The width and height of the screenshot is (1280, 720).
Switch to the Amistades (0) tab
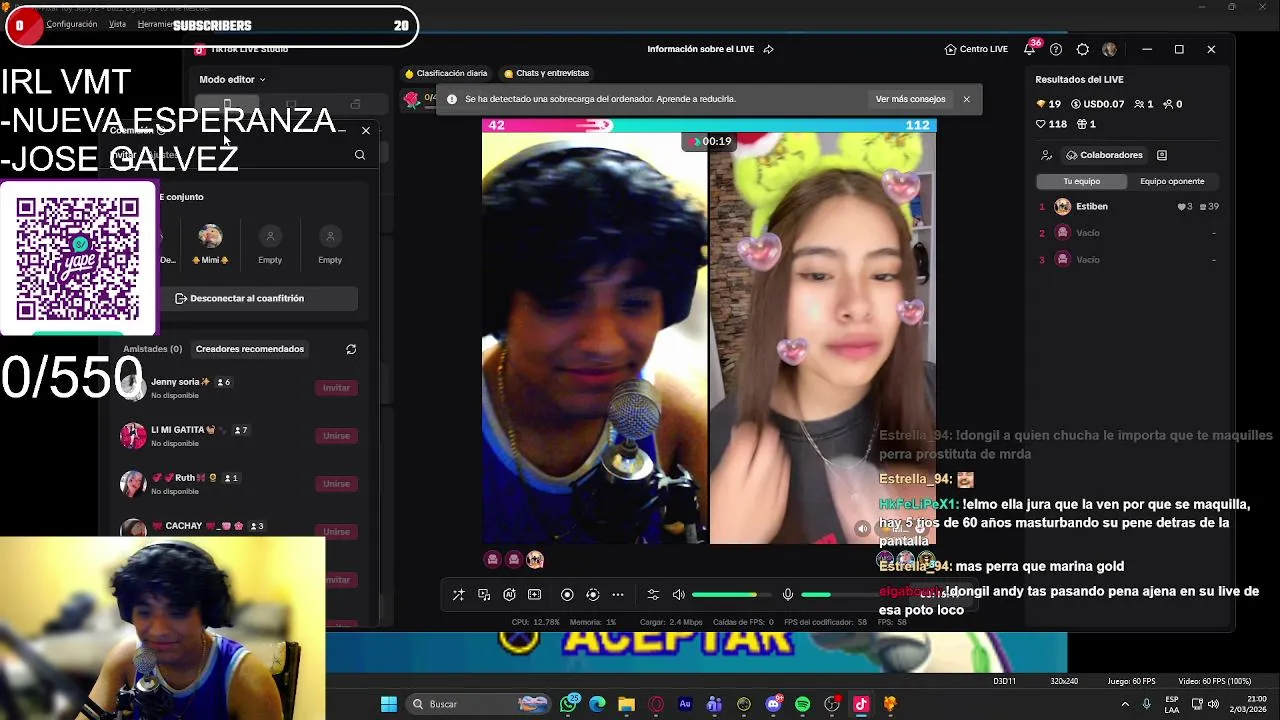(x=152, y=349)
